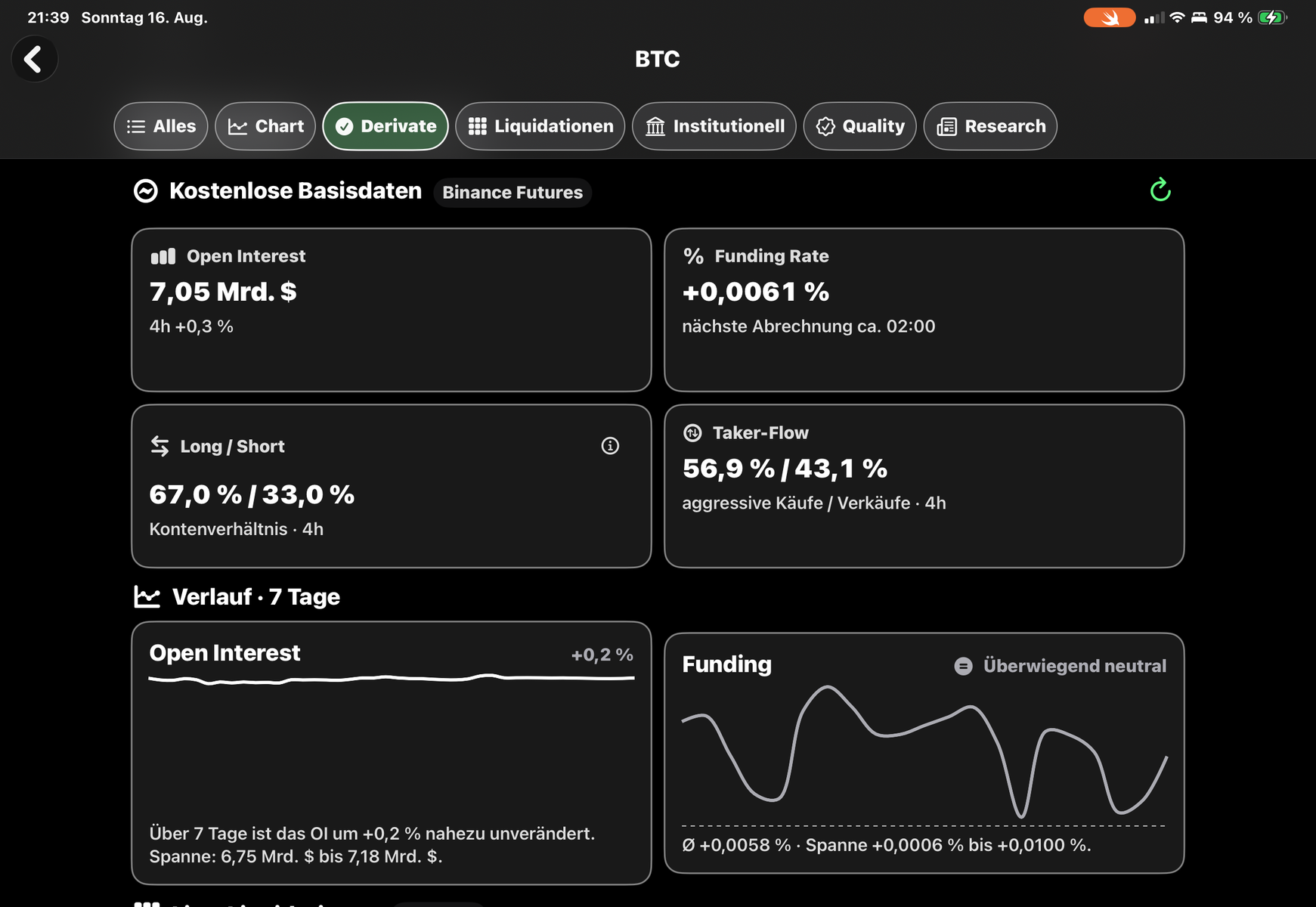Click the Swift debug indicator in status bar
The height and width of the screenshot is (907, 1316).
pyautogui.click(x=1109, y=17)
